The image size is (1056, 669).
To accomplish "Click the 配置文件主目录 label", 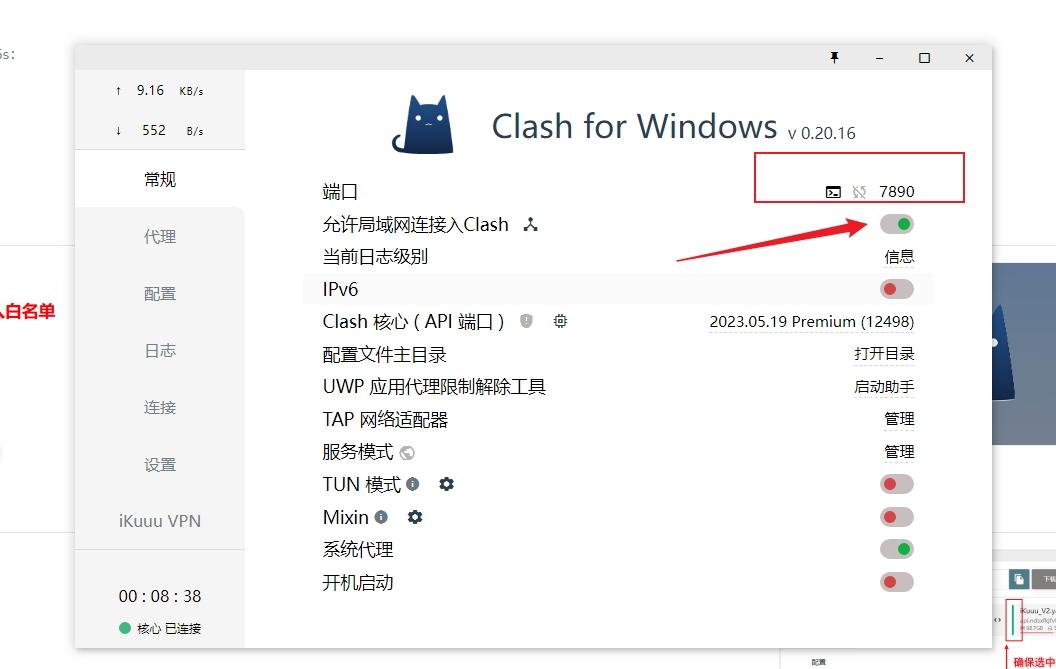I will 385,354.
